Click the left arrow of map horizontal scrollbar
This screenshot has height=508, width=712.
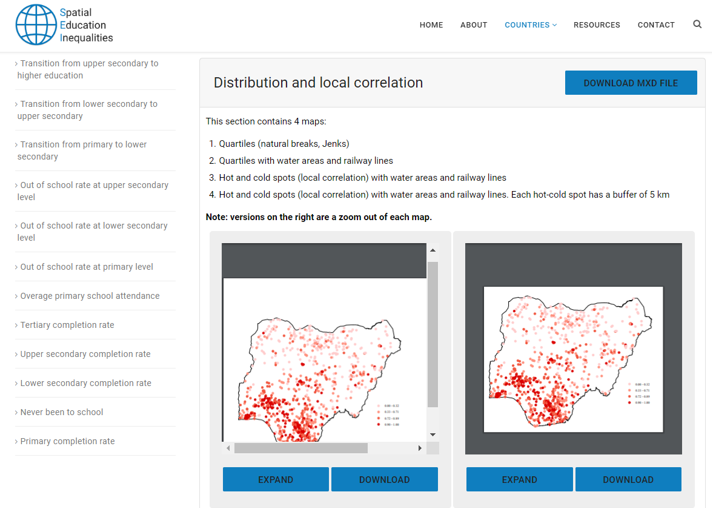[228, 448]
